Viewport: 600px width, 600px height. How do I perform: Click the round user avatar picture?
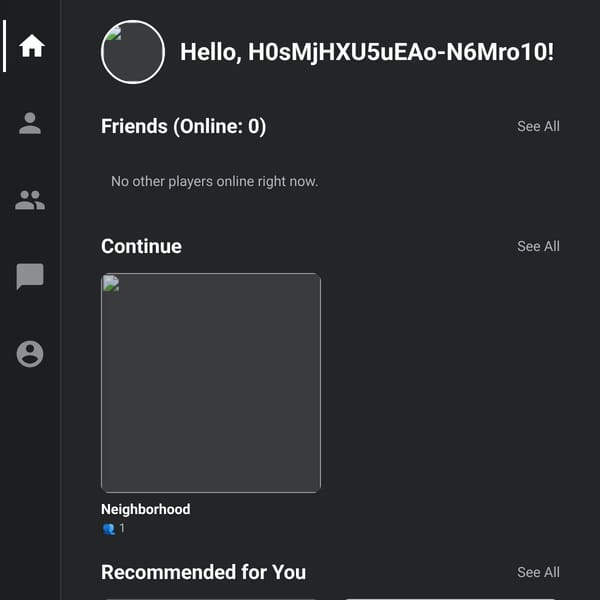pos(133,52)
